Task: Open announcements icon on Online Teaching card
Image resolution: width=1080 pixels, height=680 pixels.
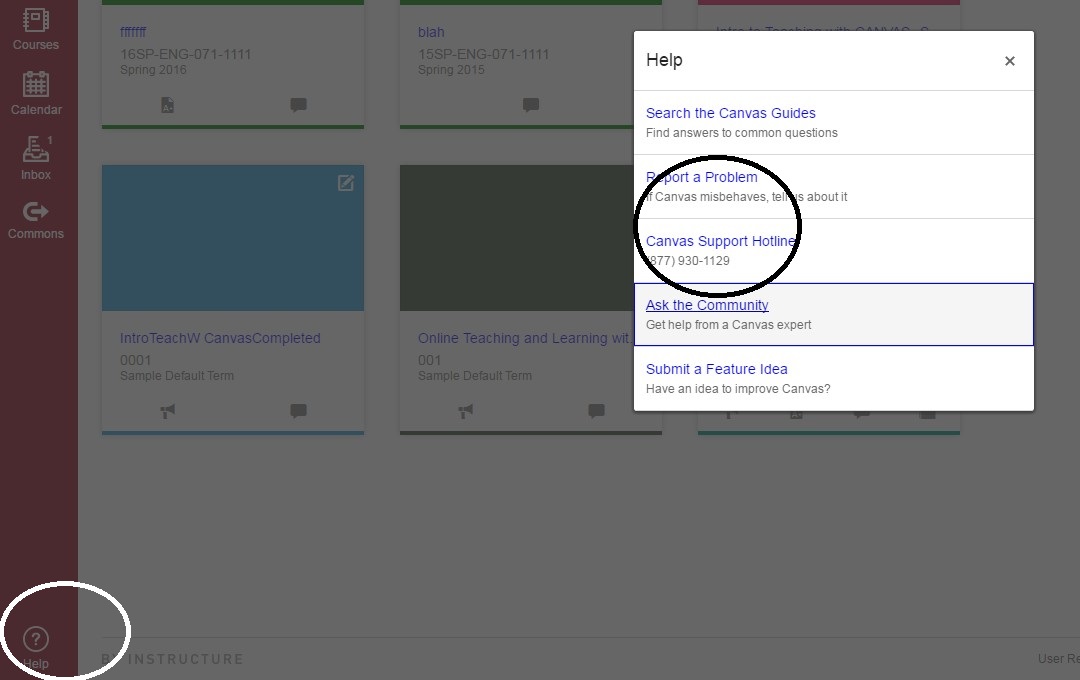Action: point(466,411)
